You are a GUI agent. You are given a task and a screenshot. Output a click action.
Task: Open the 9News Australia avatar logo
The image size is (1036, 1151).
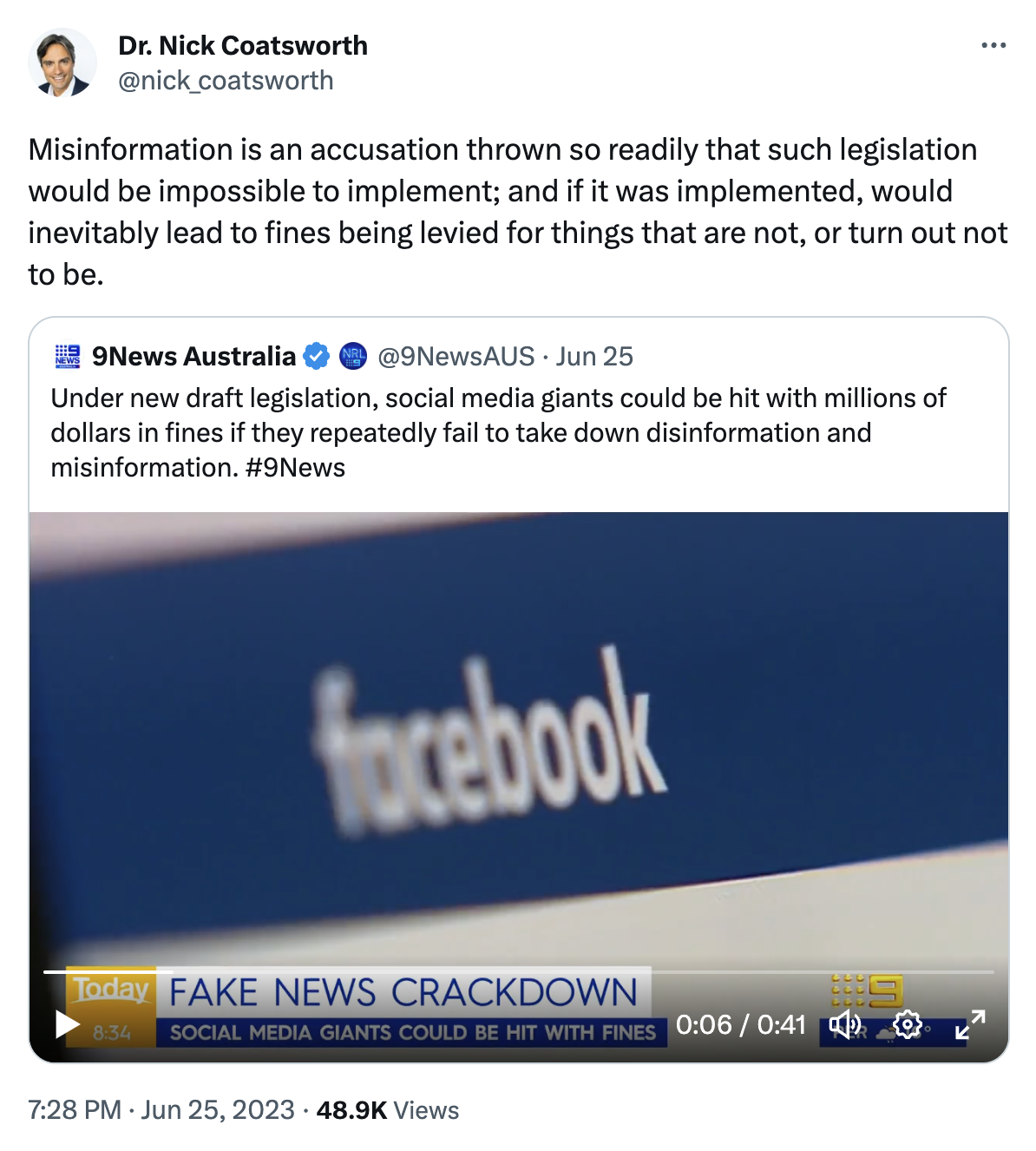(68, 356)
